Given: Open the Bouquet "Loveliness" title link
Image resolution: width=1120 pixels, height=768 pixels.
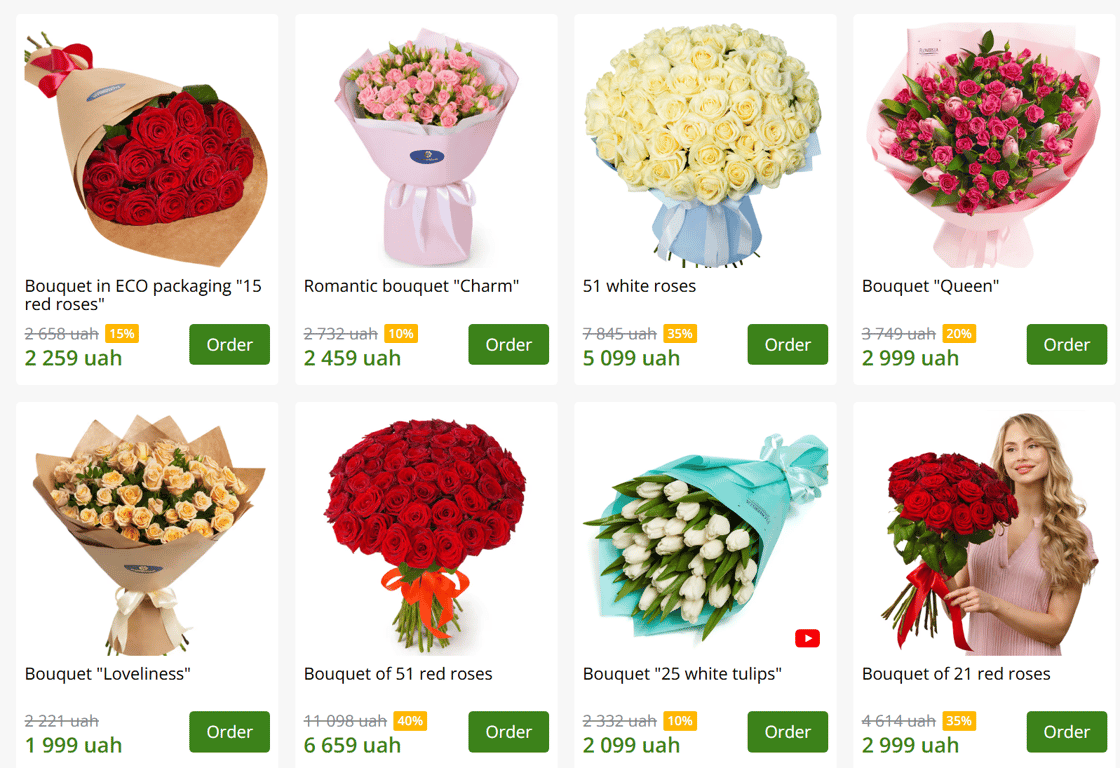Looking at the screenshot, I should tap(108, 674).
